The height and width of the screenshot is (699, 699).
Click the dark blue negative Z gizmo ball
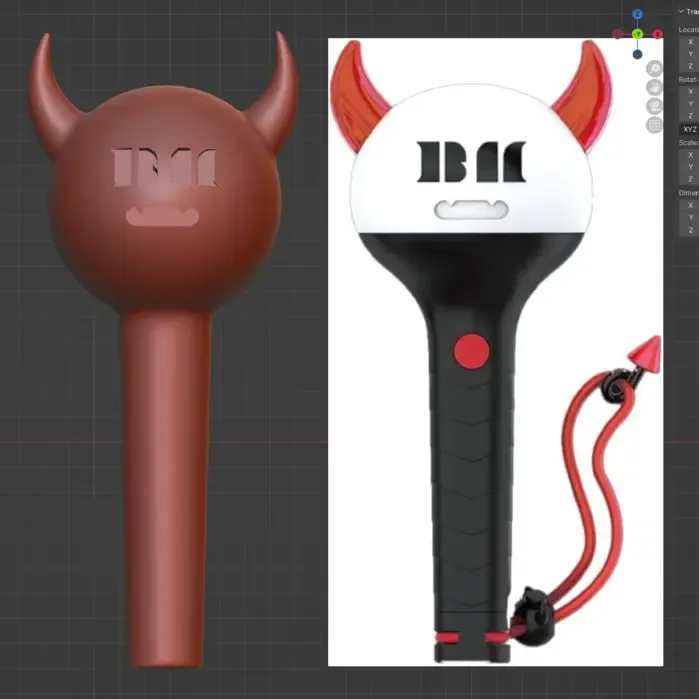(637, 54)
